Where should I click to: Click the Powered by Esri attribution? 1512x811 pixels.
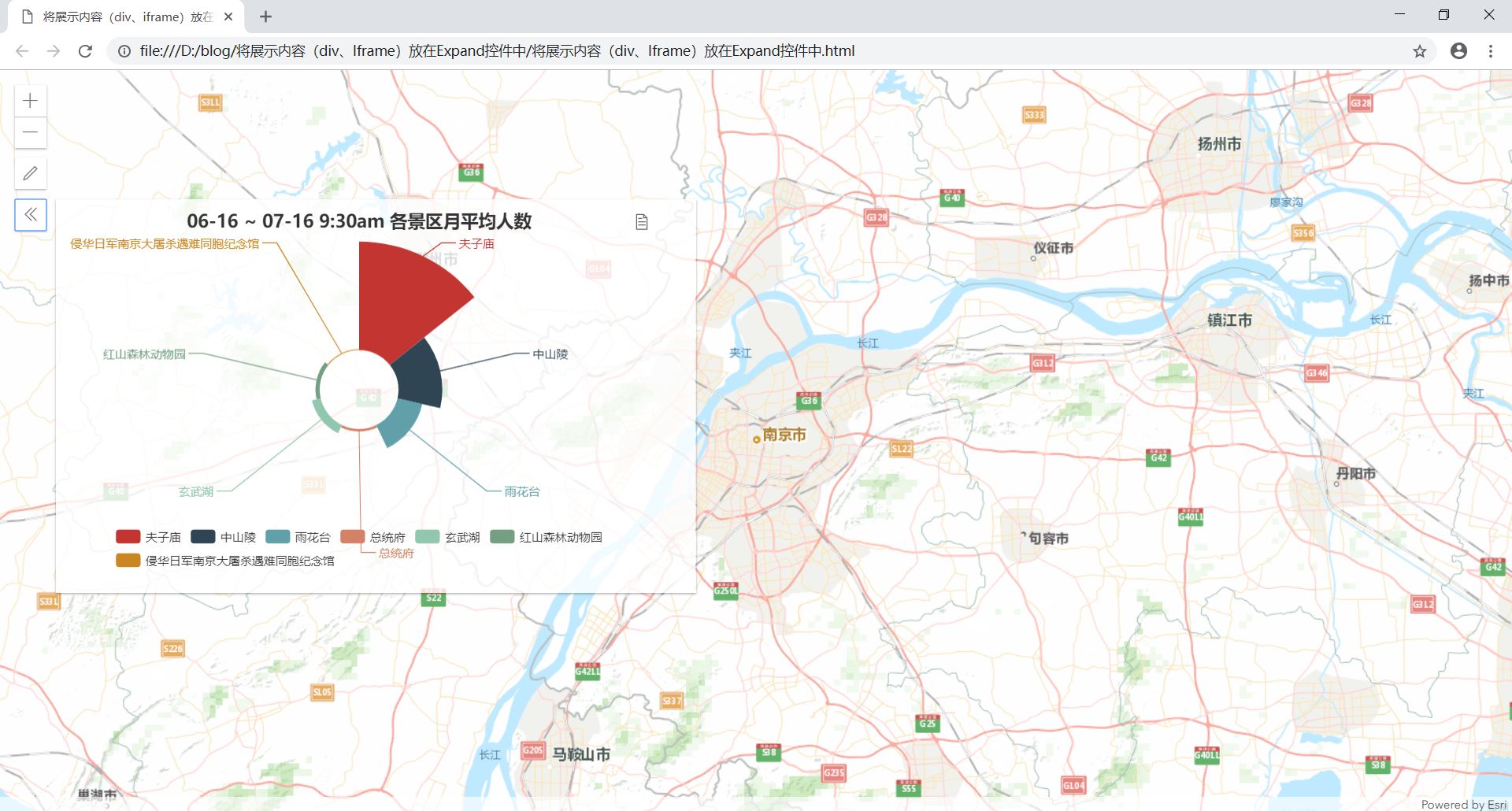(x=1464, y=804)
